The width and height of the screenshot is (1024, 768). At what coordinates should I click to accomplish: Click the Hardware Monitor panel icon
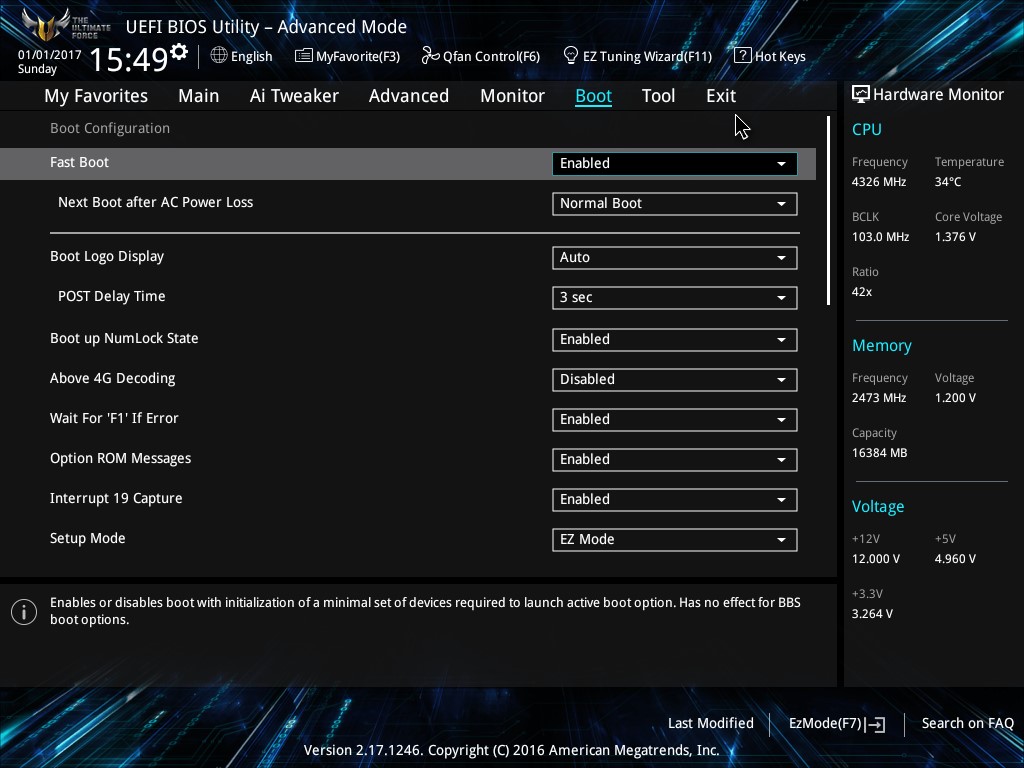pyautogui.click(x=860, y=94)
